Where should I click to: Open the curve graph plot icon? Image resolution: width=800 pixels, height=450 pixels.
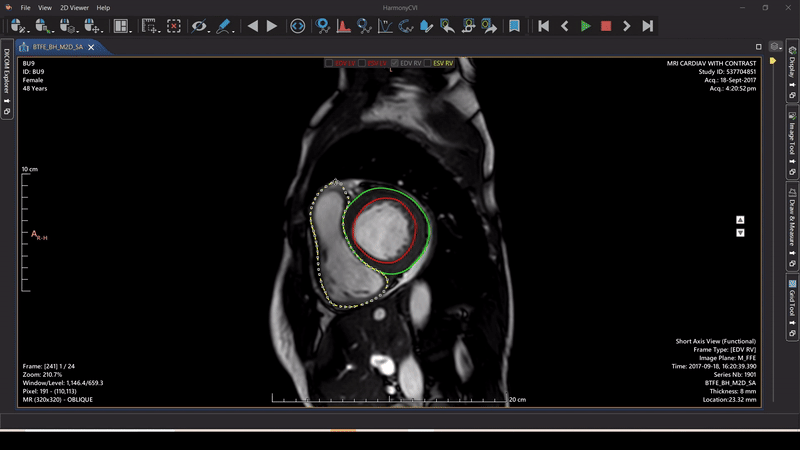(385, 26)
